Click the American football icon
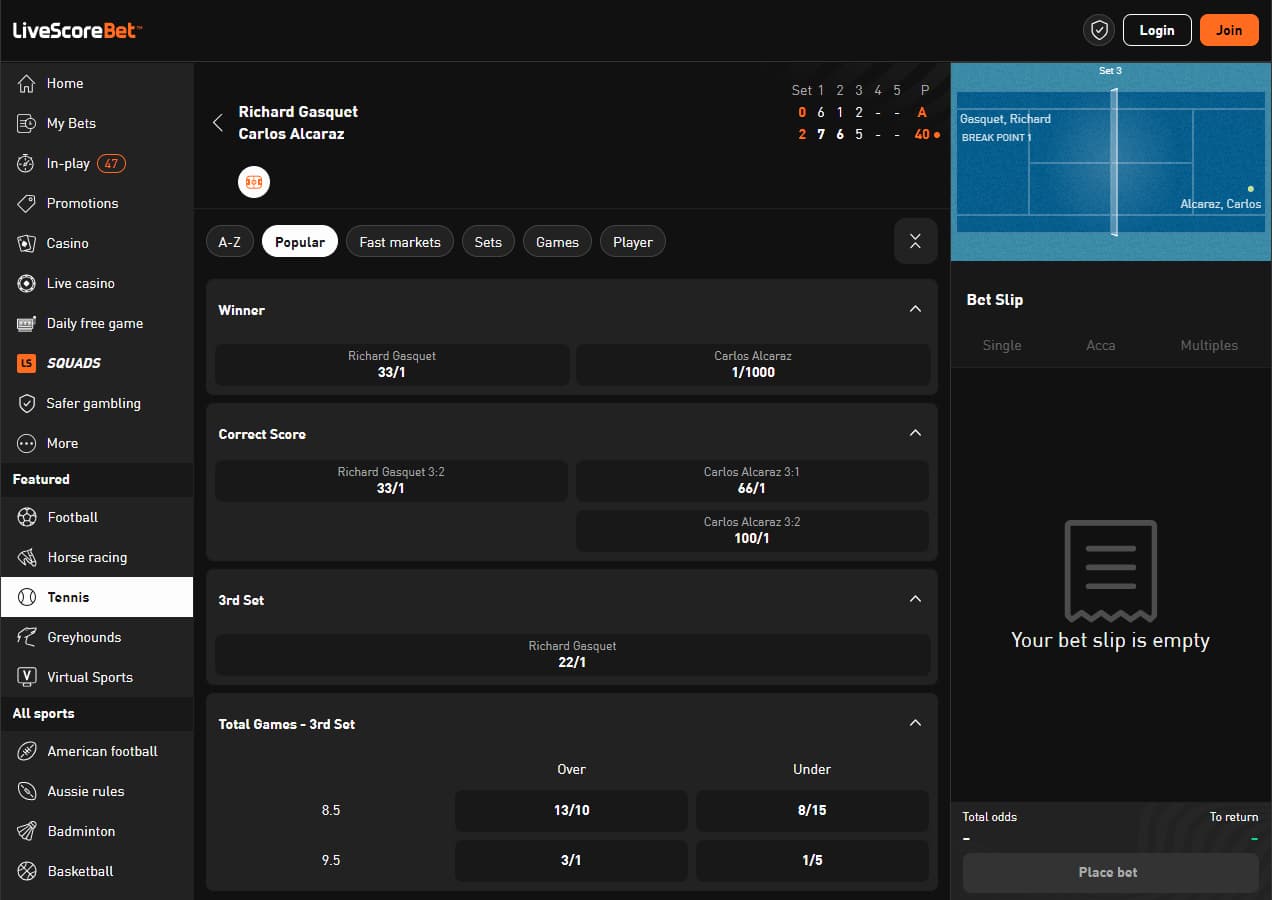1272x900 pixels. pos(27,751)
